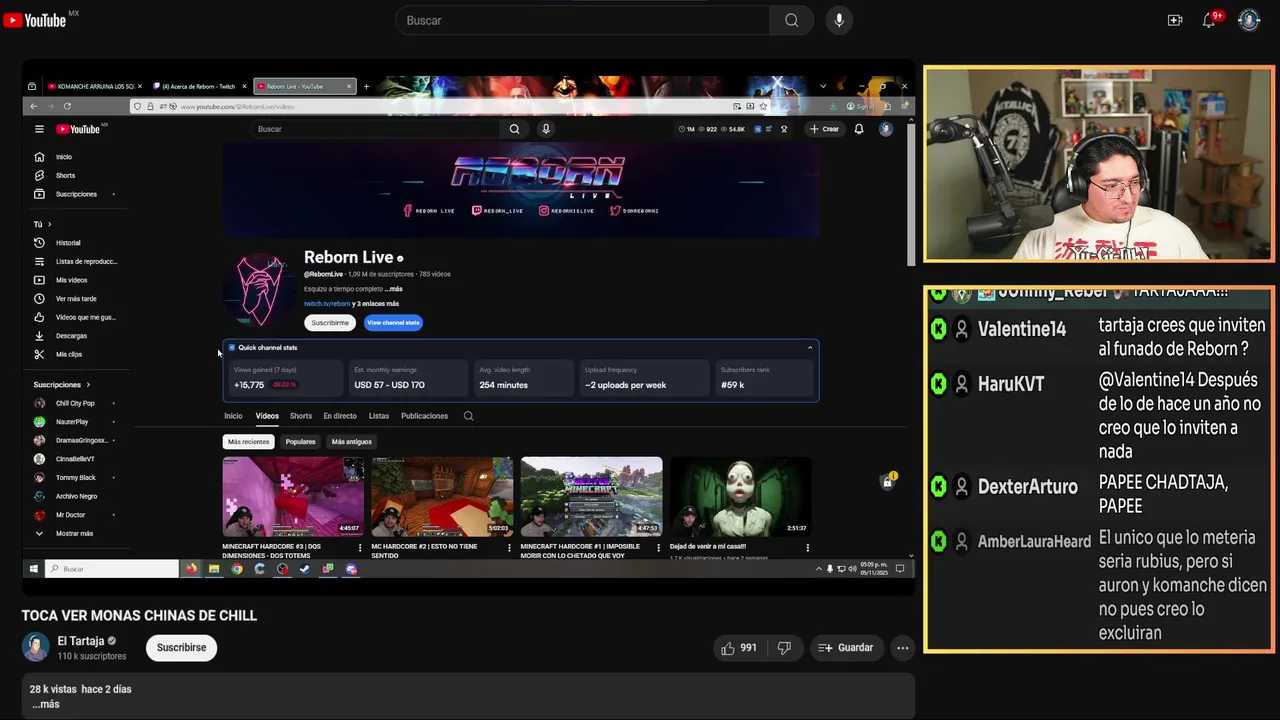
Task: In the video, expand channel description ...más
Action: tap(394, 289)
